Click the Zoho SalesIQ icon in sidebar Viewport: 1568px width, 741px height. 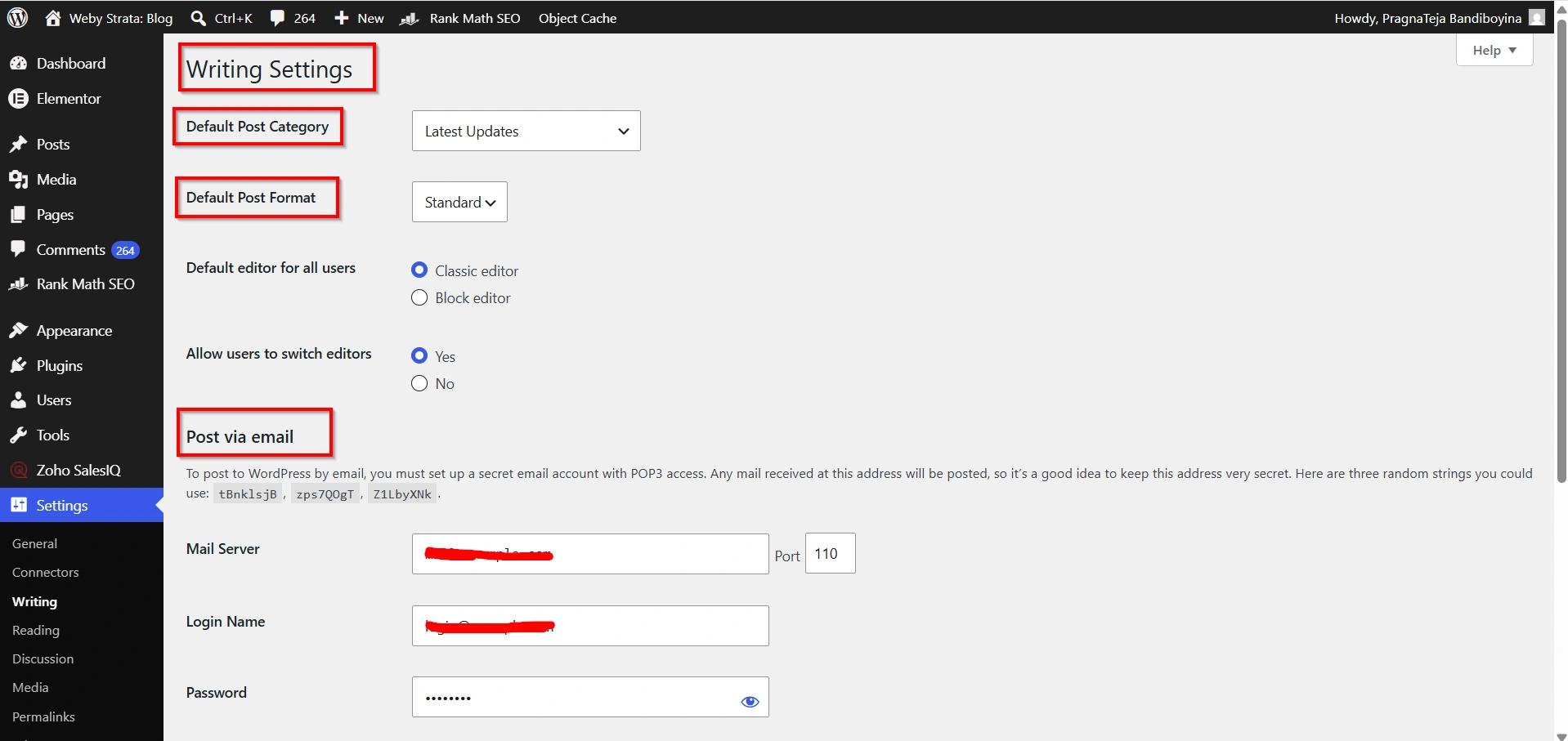point(18,471)
